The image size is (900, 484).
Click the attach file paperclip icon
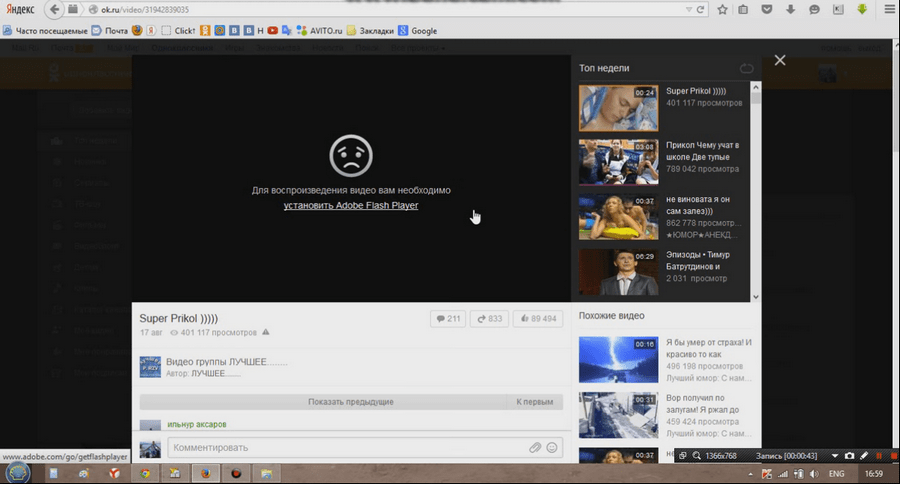click(x=536, y=447)
